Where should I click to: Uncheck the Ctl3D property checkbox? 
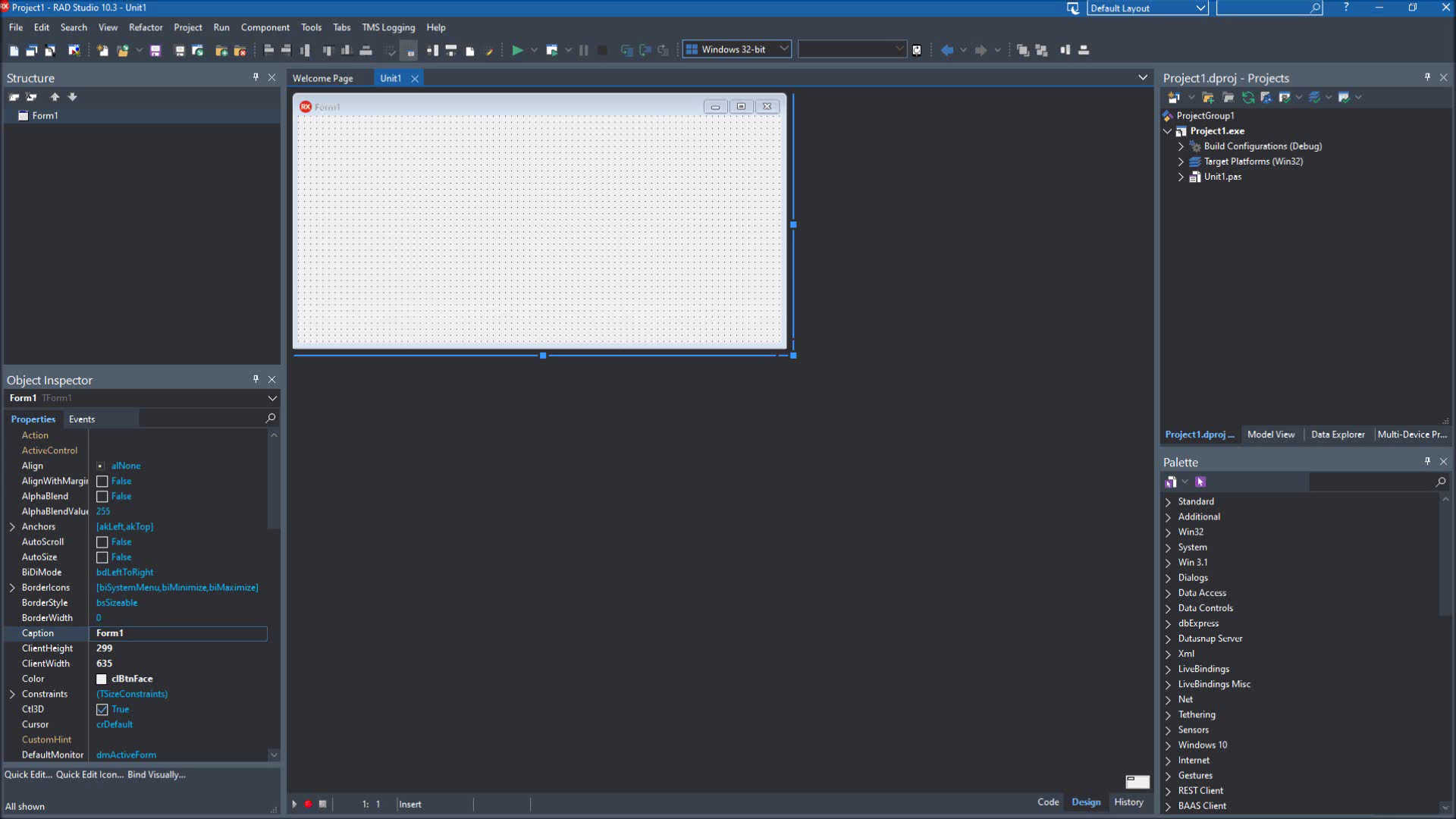click(102, 710)
